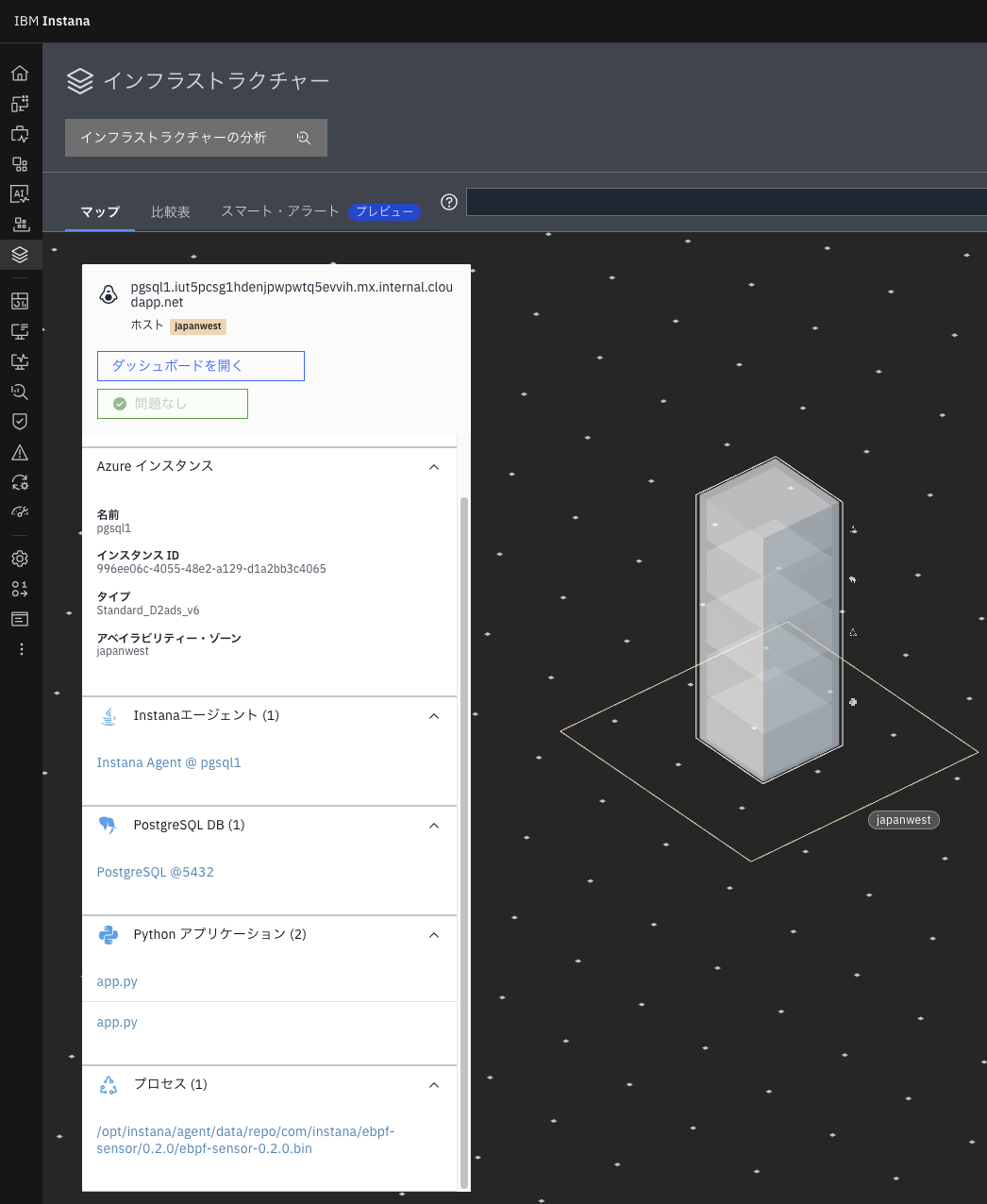Click the IBM Instana header logo text
Screen dimensions: 987x1204
52,21
